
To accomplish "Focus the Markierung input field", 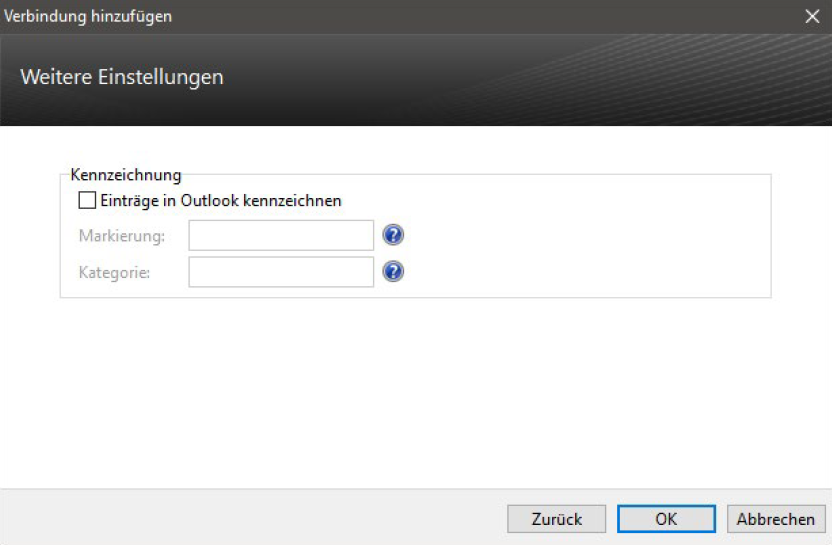I will click(x=281, y=235).
